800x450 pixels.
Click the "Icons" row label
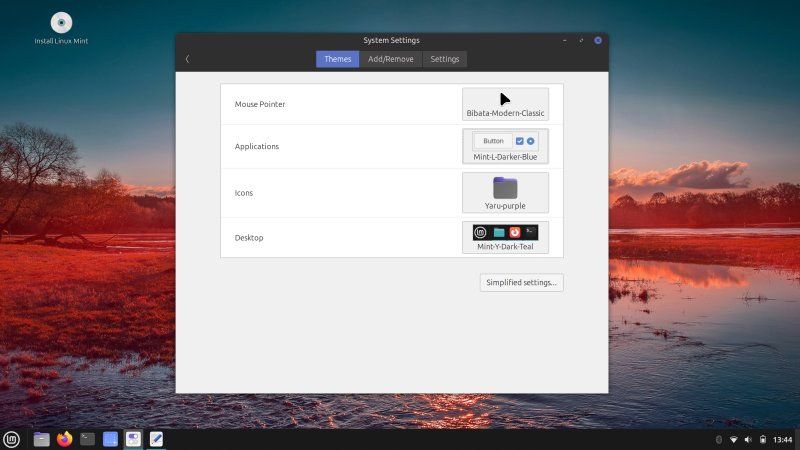[243, 193]
